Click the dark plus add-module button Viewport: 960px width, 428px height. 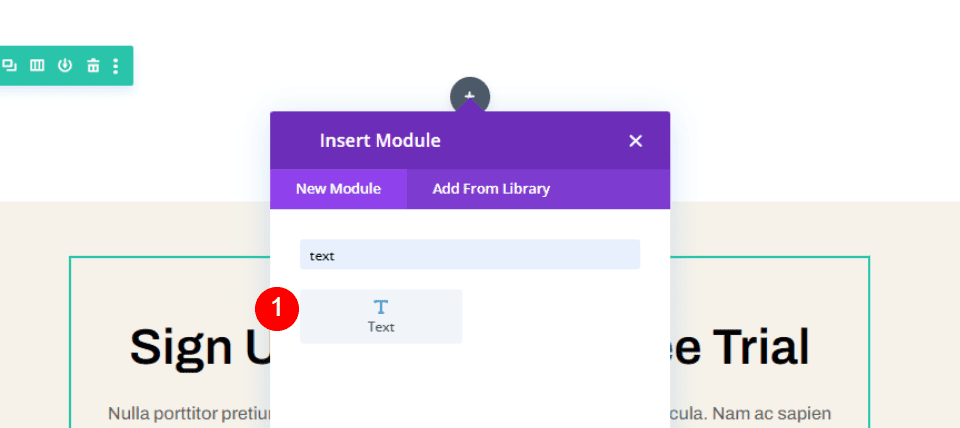click(470, 96)
